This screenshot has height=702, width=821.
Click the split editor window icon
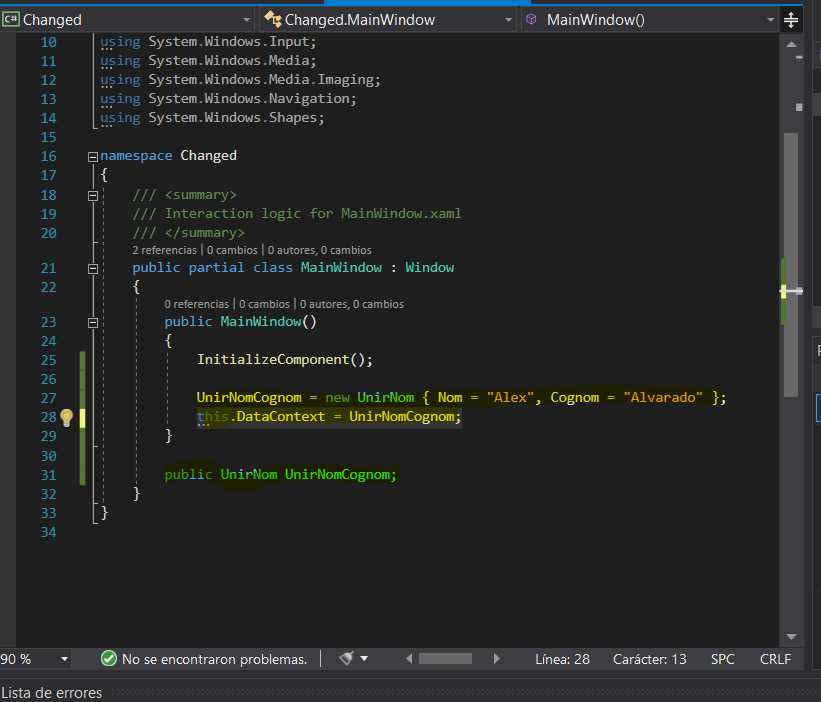[792, 20]
